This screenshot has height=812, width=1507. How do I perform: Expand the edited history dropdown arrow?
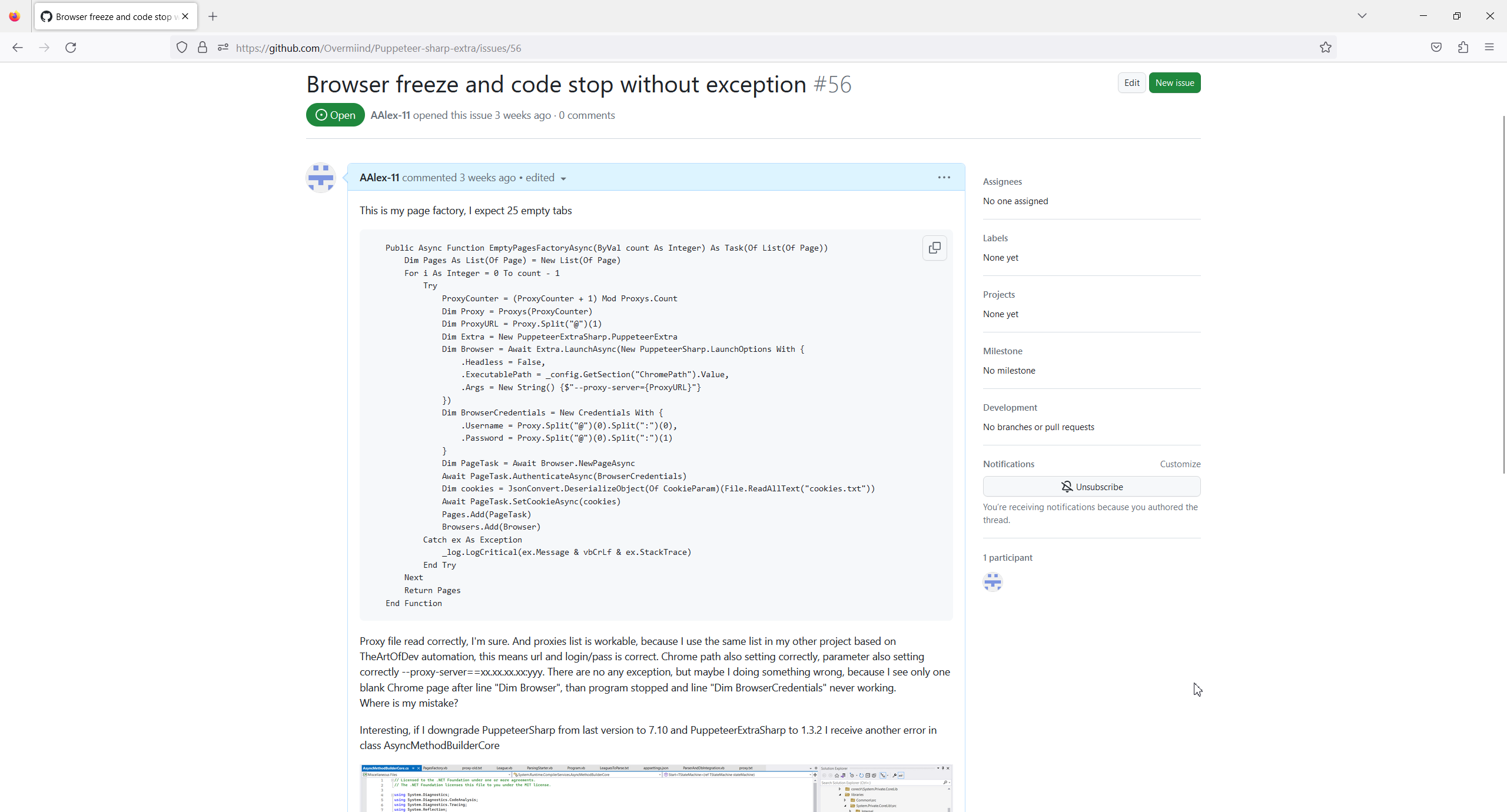[563, 179]
